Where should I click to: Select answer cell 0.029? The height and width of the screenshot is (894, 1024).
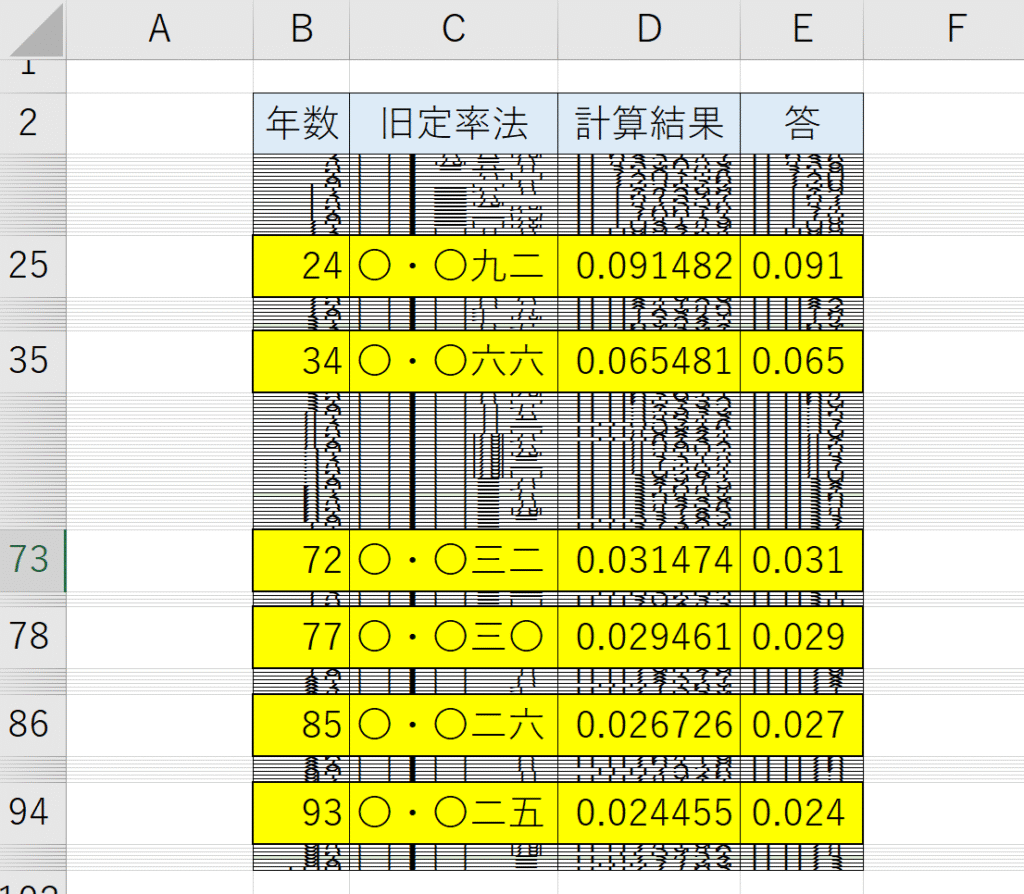tap(802, 637)
